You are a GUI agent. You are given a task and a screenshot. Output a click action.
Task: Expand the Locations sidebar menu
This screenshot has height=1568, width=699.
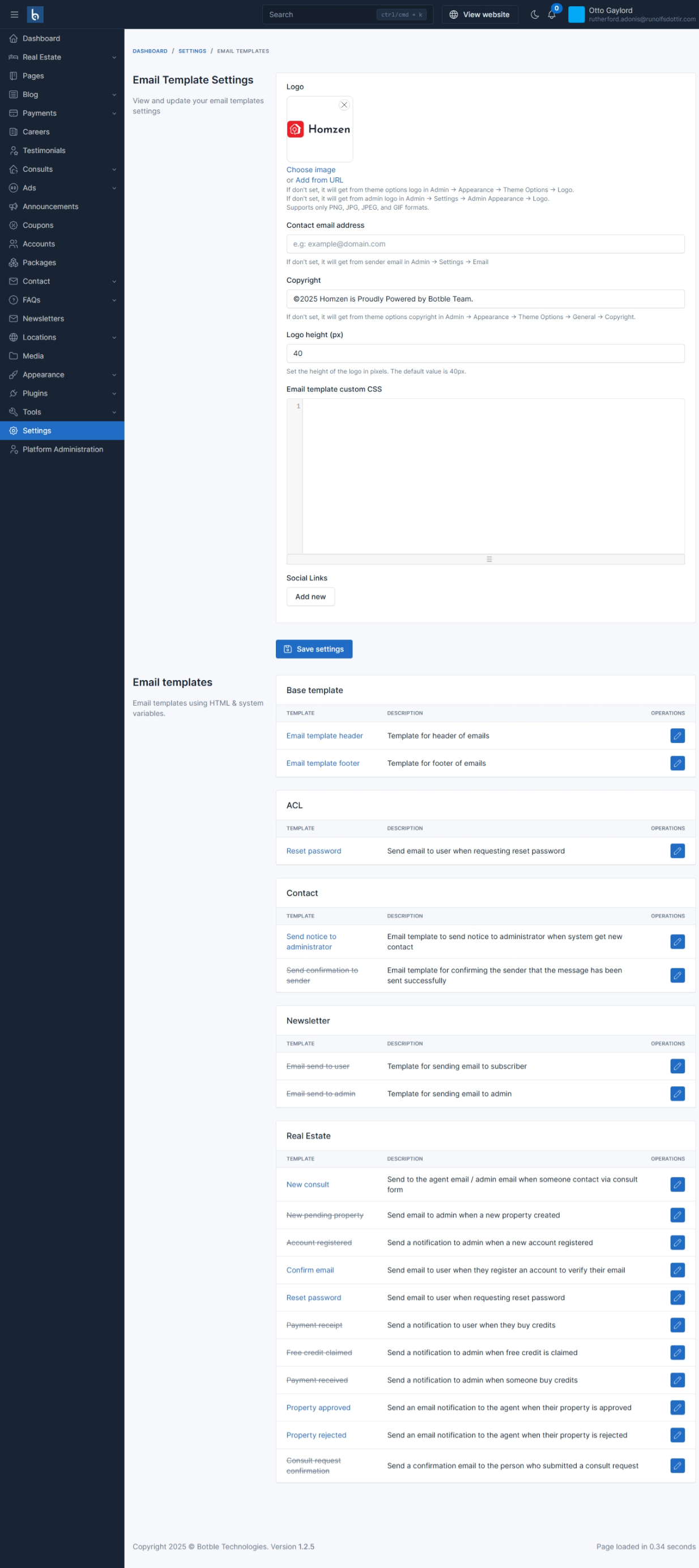62,337
